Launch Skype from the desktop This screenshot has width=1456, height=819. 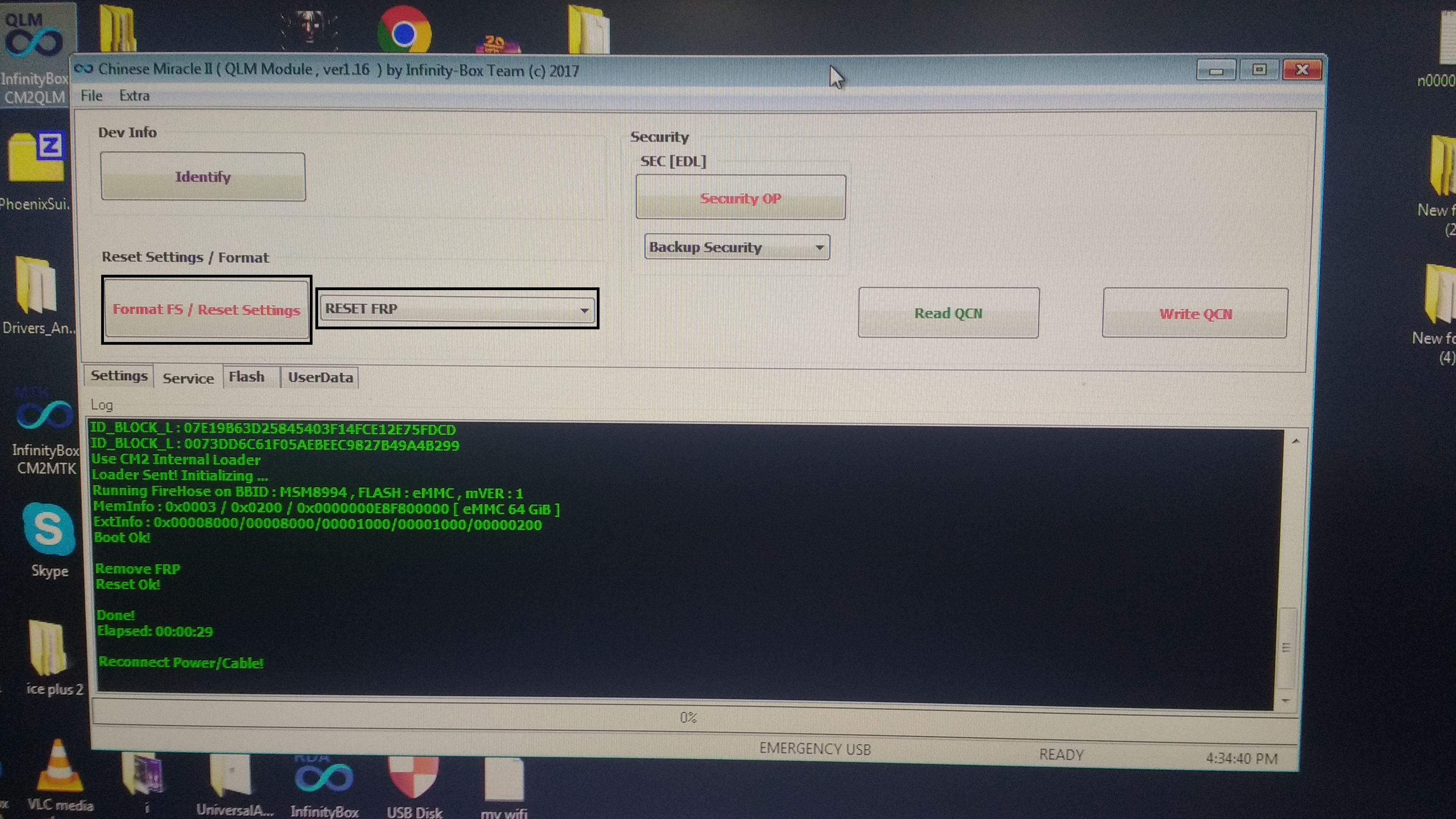(49, 530)
